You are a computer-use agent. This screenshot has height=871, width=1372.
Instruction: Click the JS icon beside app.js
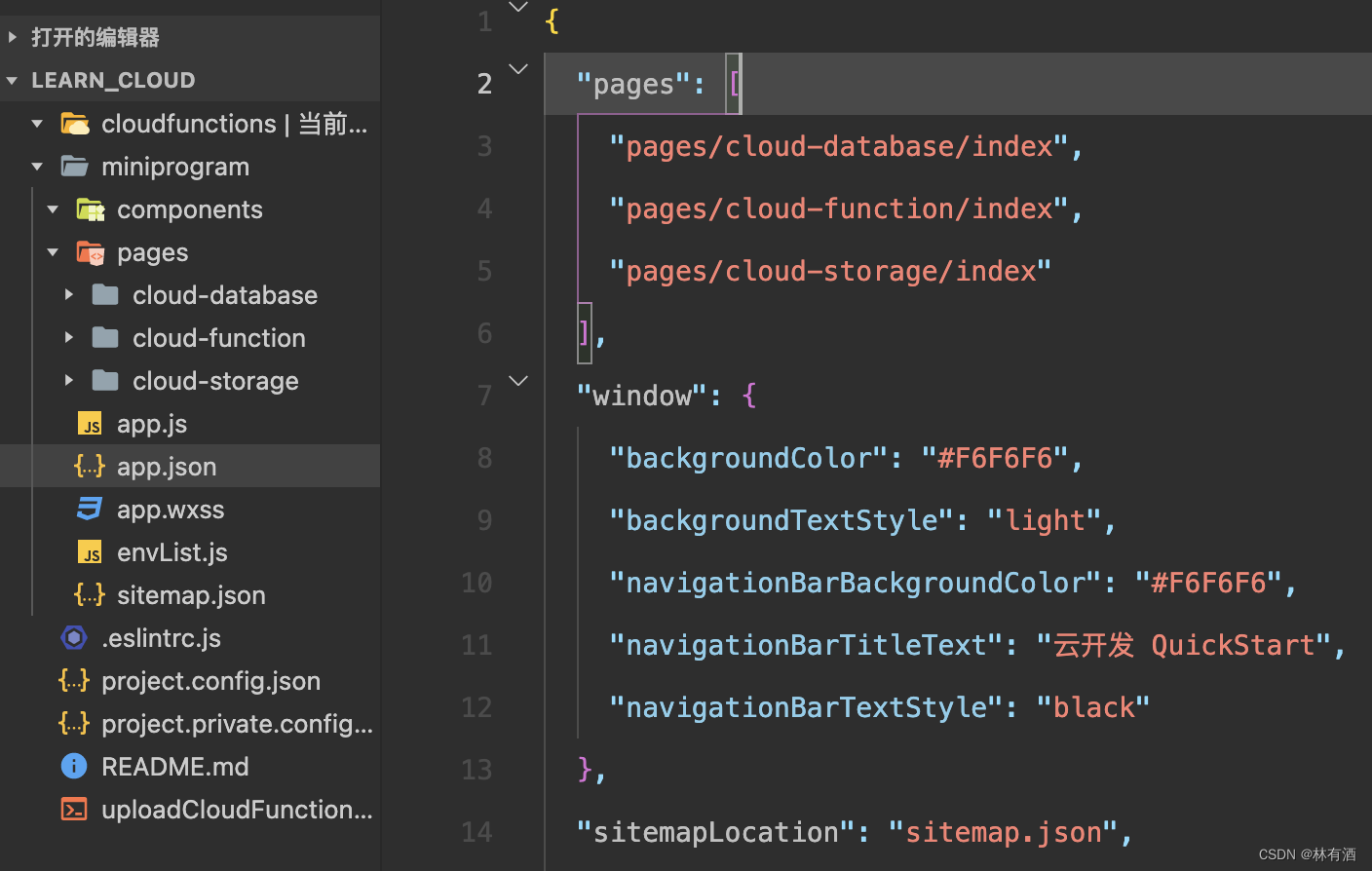(x=90, y=424)
